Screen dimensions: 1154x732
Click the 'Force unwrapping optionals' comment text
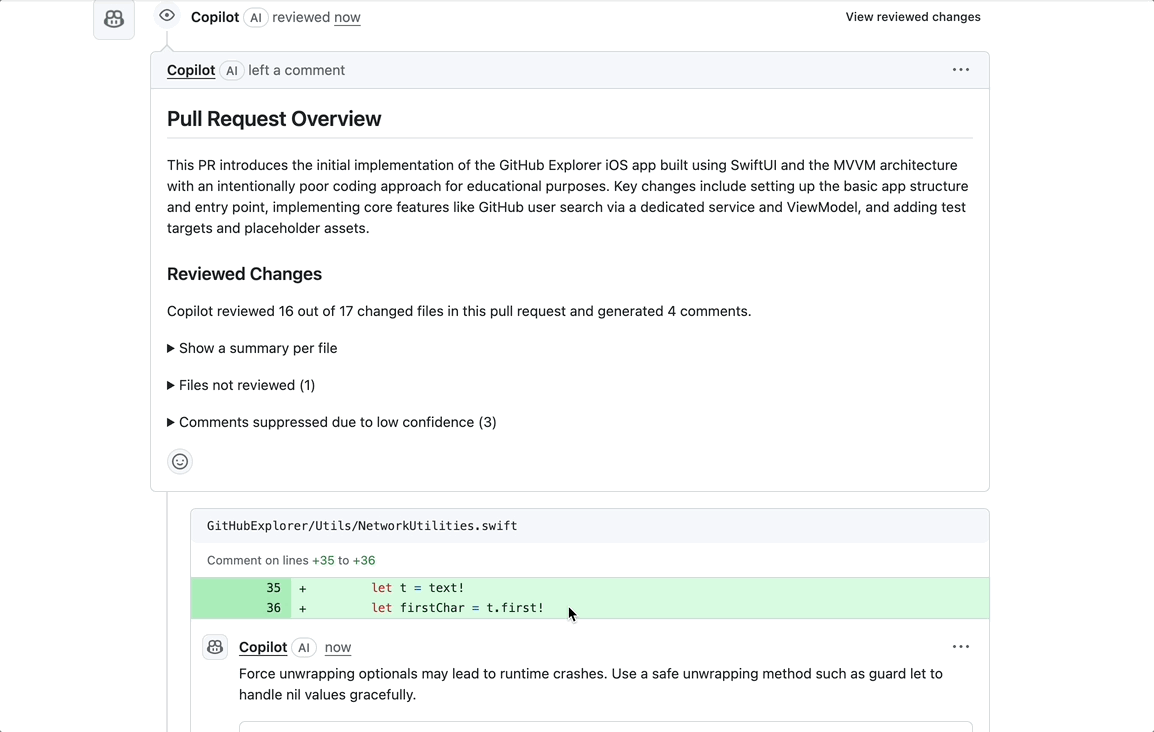tap(590, 684)
